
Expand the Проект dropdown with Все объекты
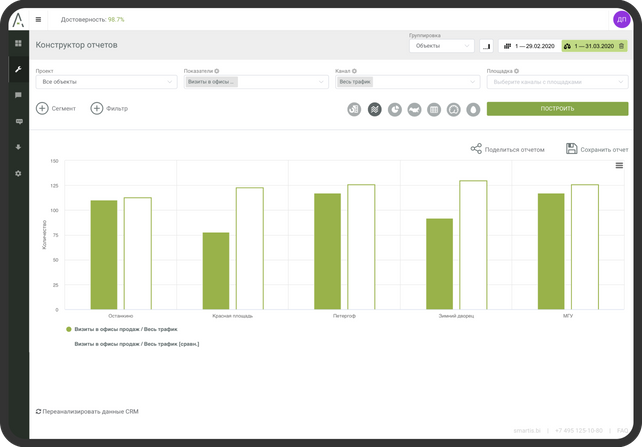105,82
